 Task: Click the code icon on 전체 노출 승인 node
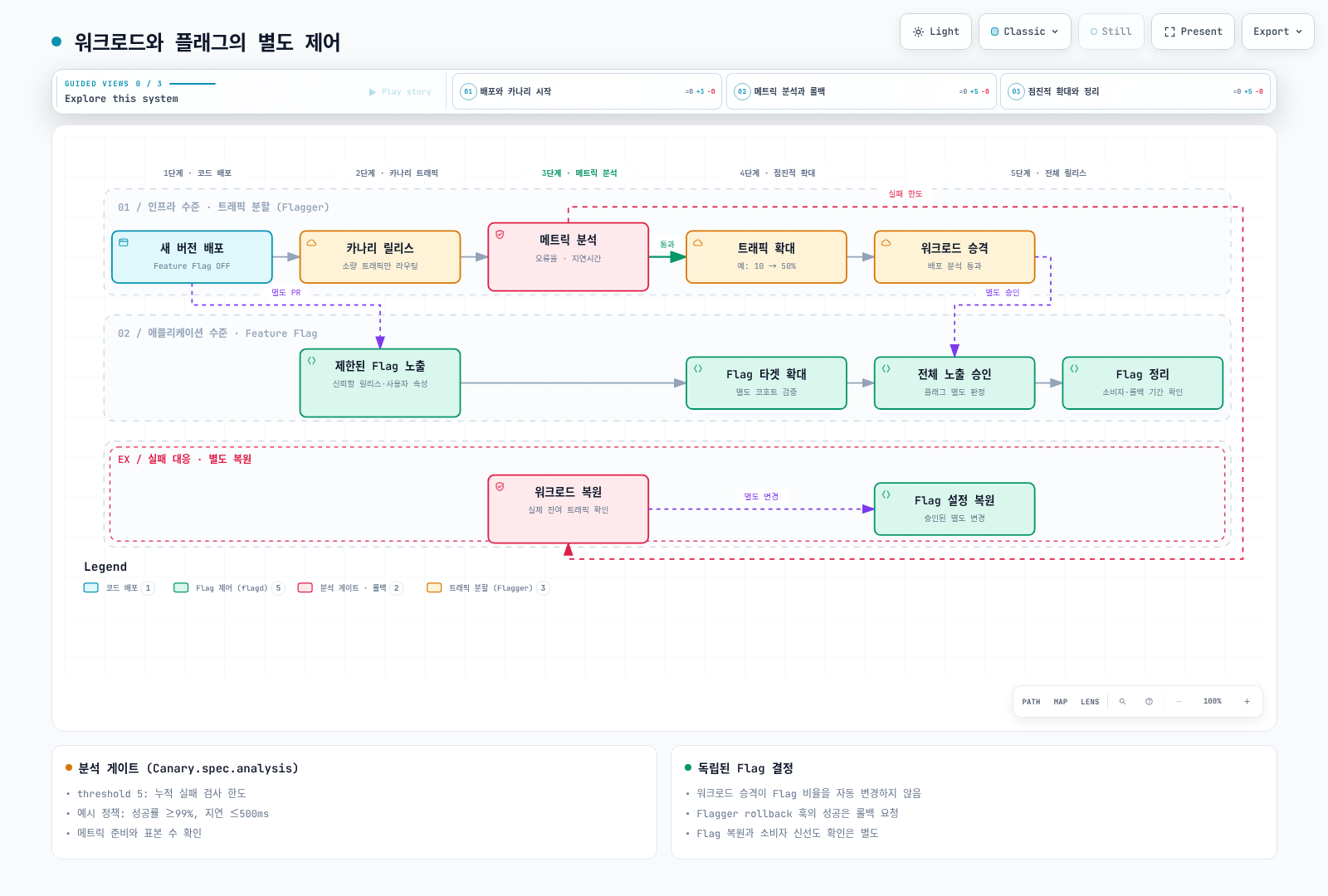pos(886,369)
